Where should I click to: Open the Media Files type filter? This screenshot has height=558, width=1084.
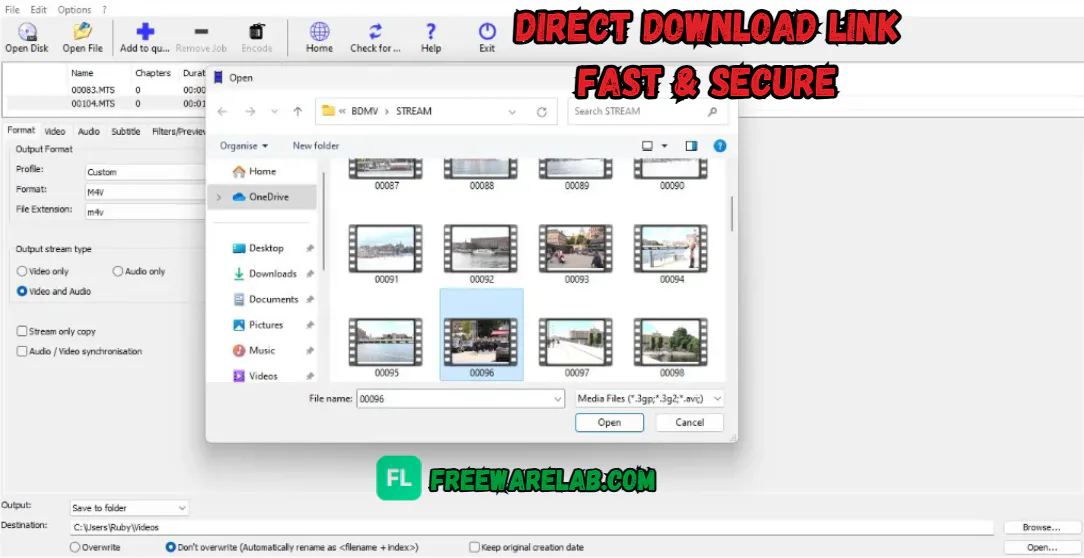[649, 399]
